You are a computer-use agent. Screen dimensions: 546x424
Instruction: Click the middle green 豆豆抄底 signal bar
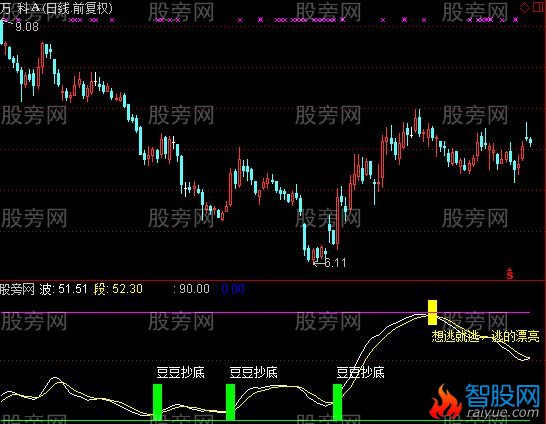pos(230,402)
